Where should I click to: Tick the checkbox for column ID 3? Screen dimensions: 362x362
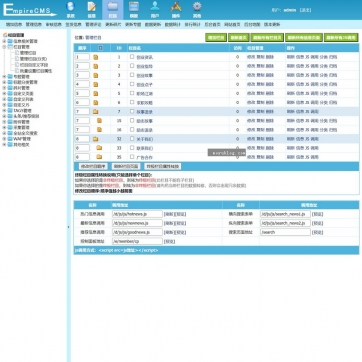click(132, 75)
